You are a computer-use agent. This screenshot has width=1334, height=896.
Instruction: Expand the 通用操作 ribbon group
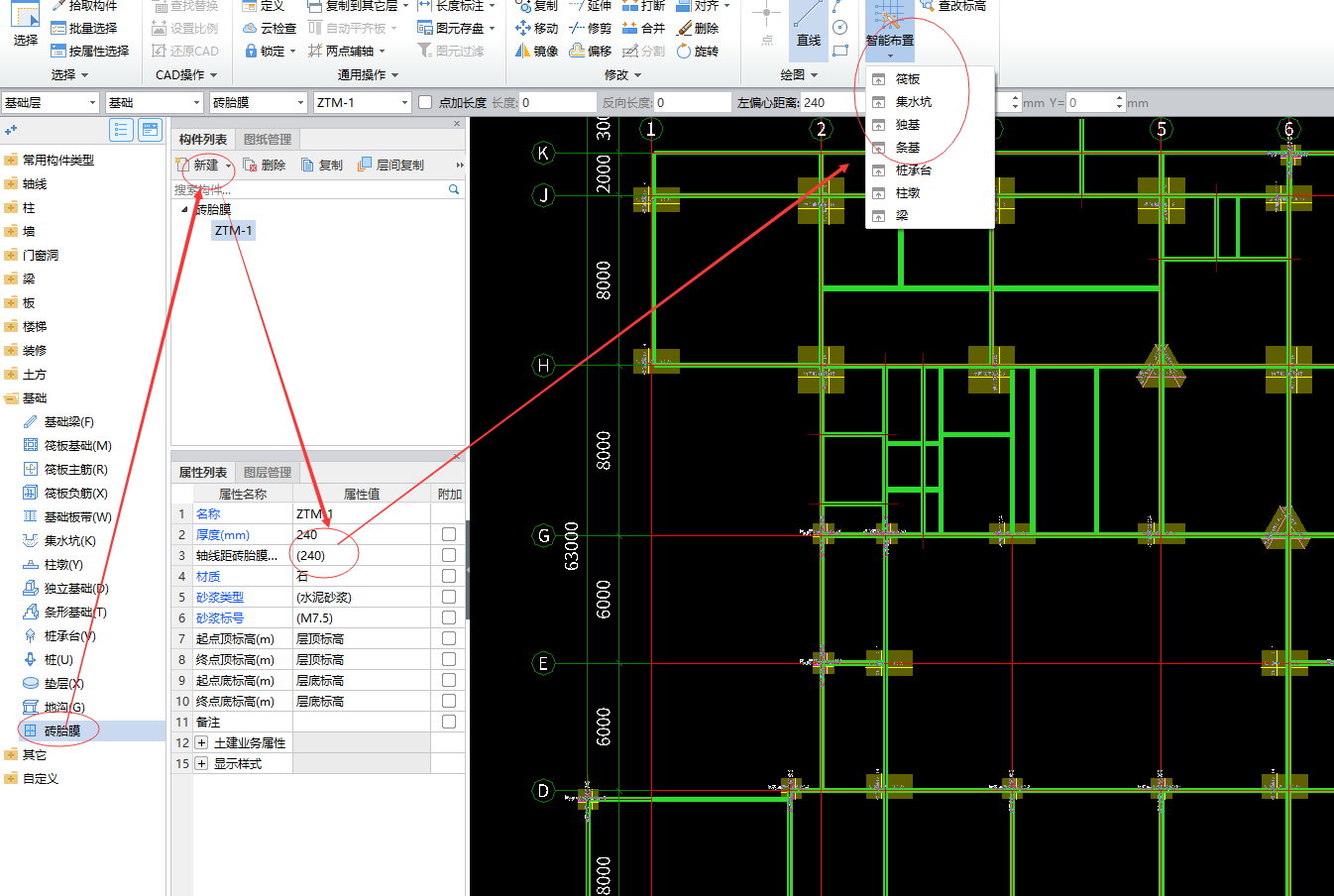[368, 74]
